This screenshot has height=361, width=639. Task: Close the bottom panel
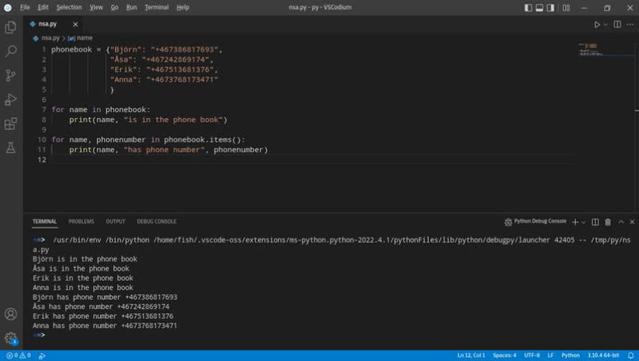(x=632, y=222)
